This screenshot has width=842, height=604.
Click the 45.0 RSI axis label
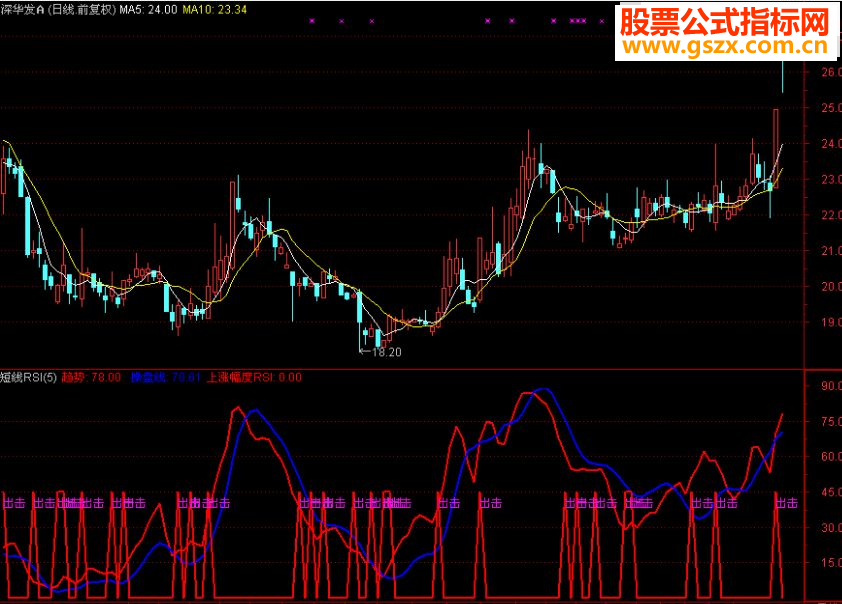click(x=831, y=492)
